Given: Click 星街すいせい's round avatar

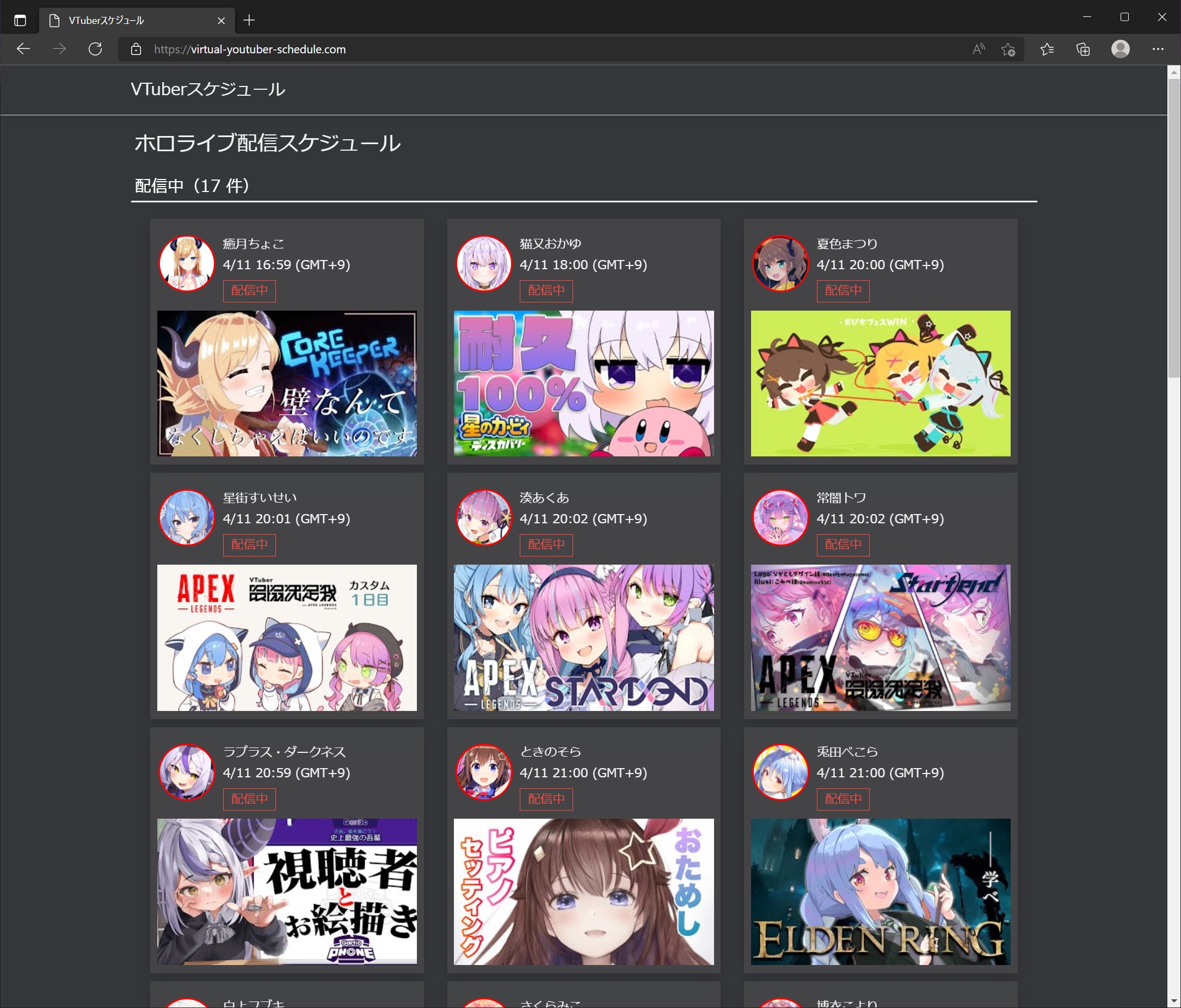Looking at the screenshot, I should pos(186,518).
